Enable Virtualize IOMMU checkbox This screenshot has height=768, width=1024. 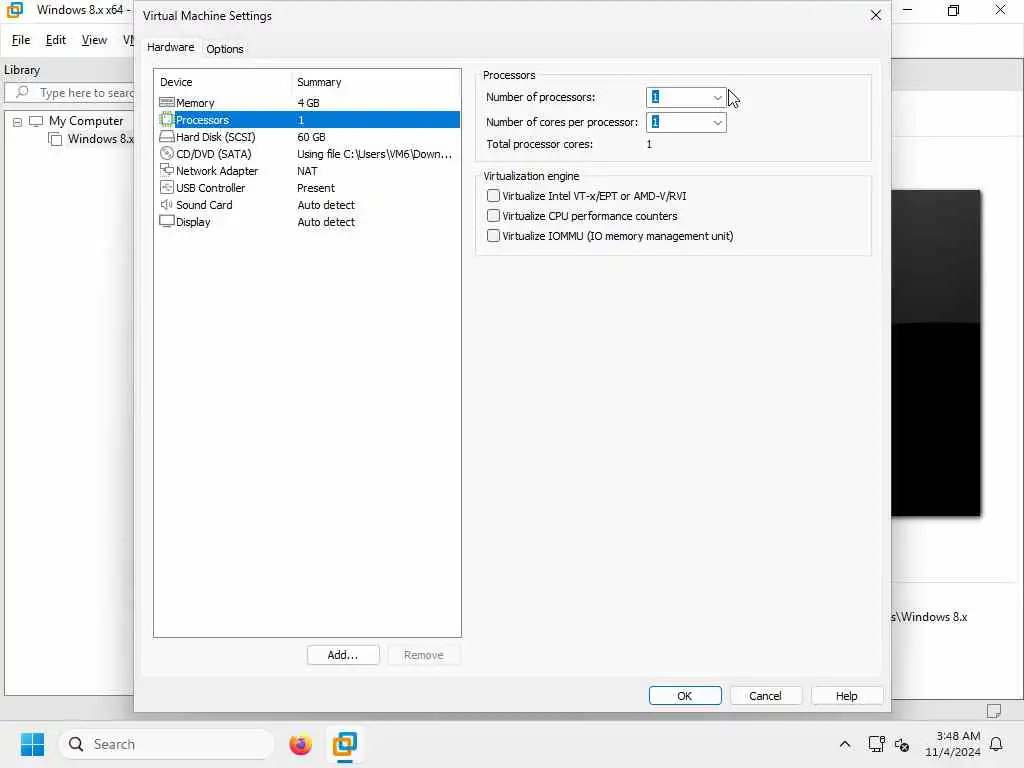point(493,236)
